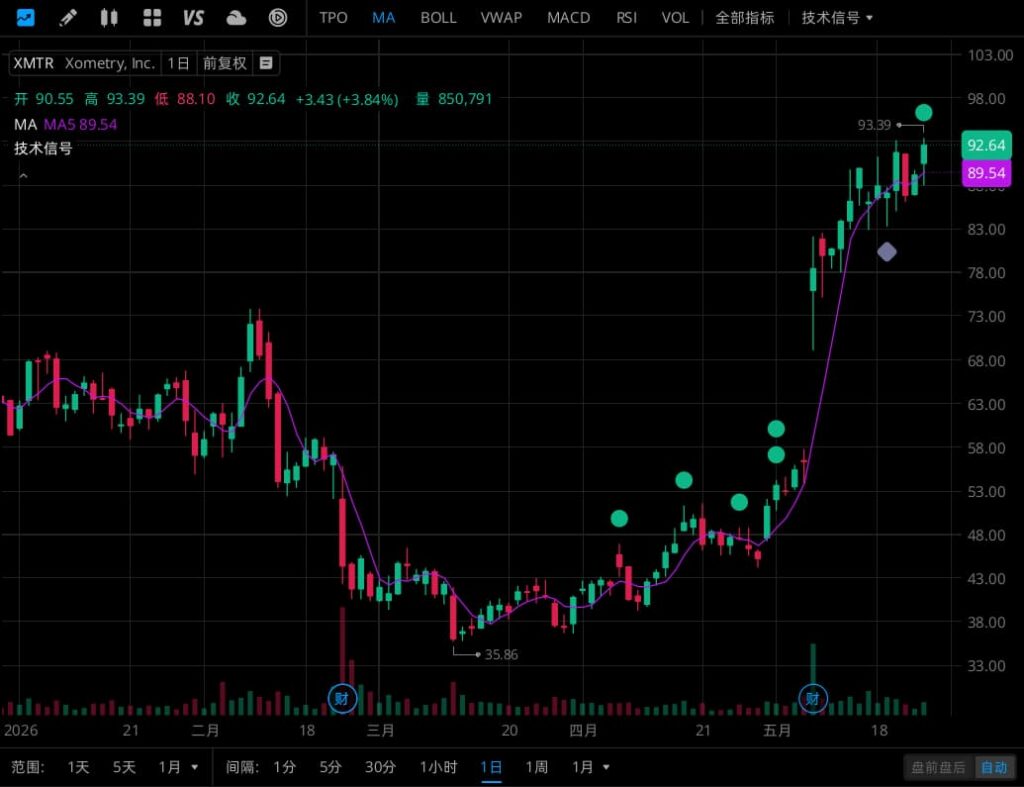Select the 1分 interval
The width and height of the screenshot is (1024, 787).
[x=284, y=767]
